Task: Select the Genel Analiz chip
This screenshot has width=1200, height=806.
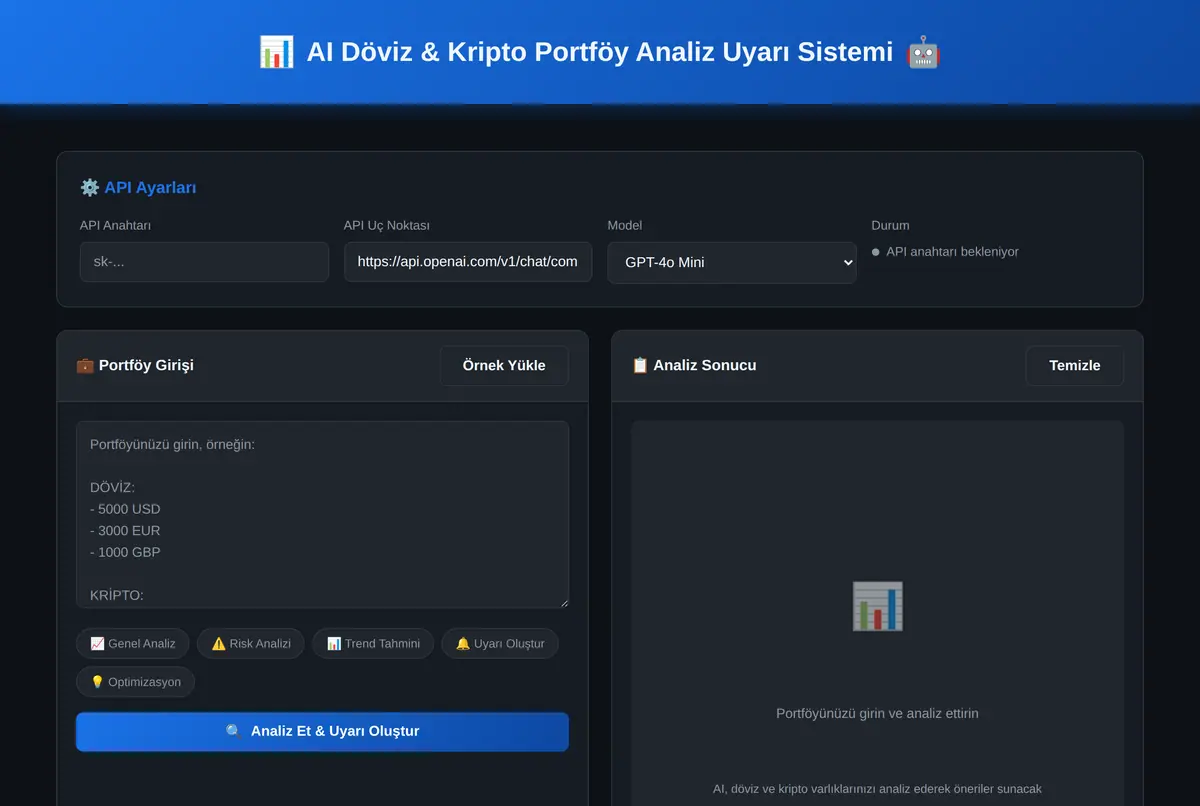Action: [133, 643]
